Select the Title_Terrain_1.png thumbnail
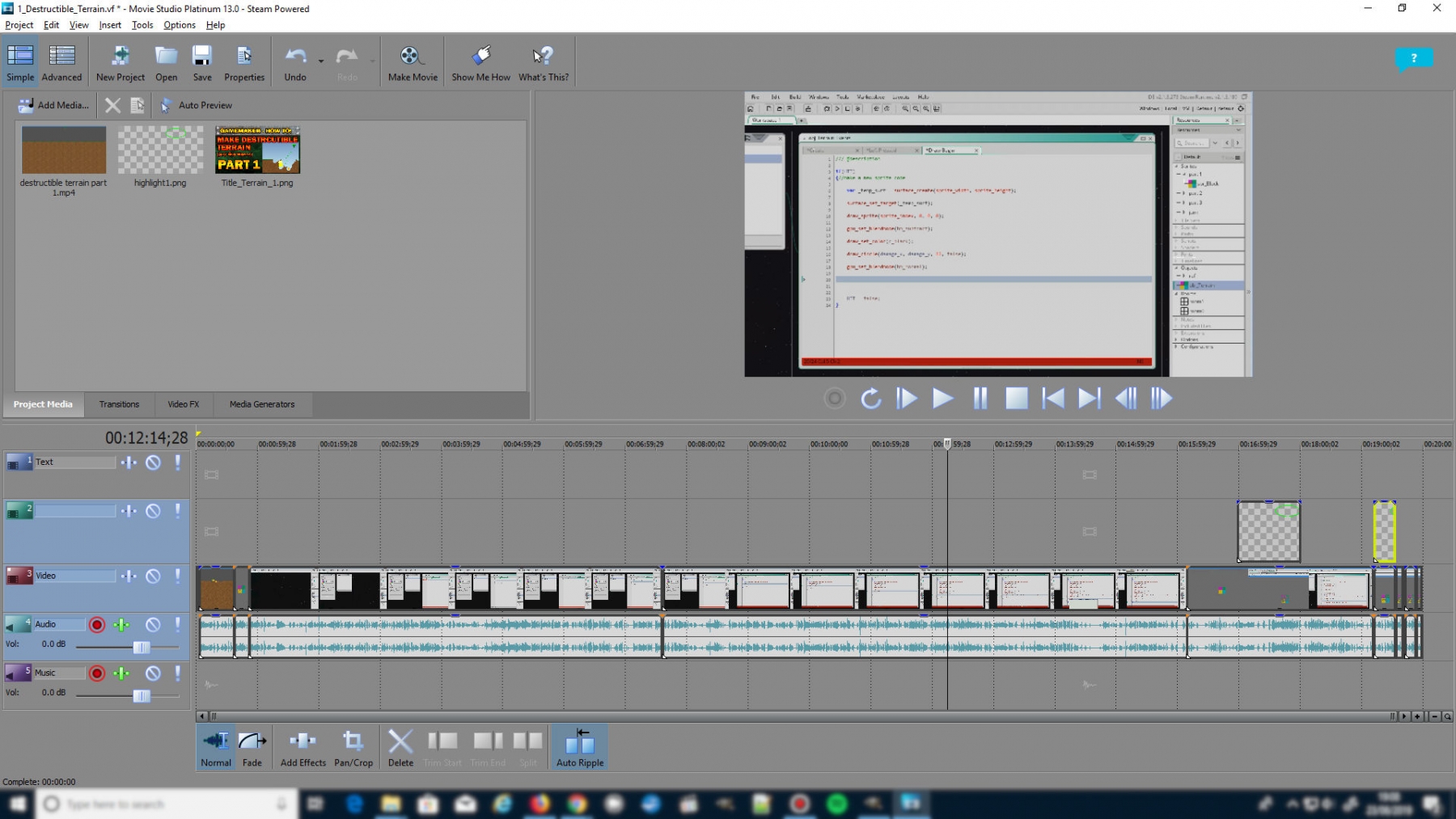This screenshot has width=1456, height=819. (x=257, y=150)
